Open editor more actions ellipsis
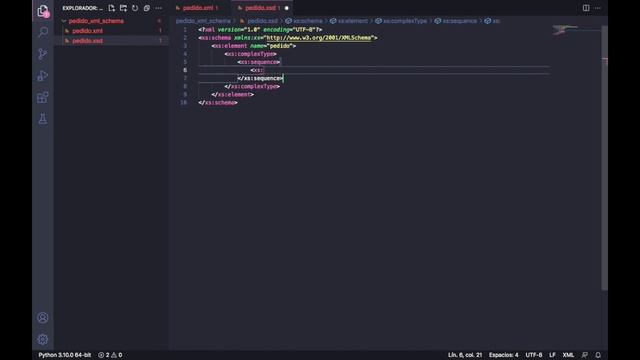640x360 pixels. (x=598, y=8)
